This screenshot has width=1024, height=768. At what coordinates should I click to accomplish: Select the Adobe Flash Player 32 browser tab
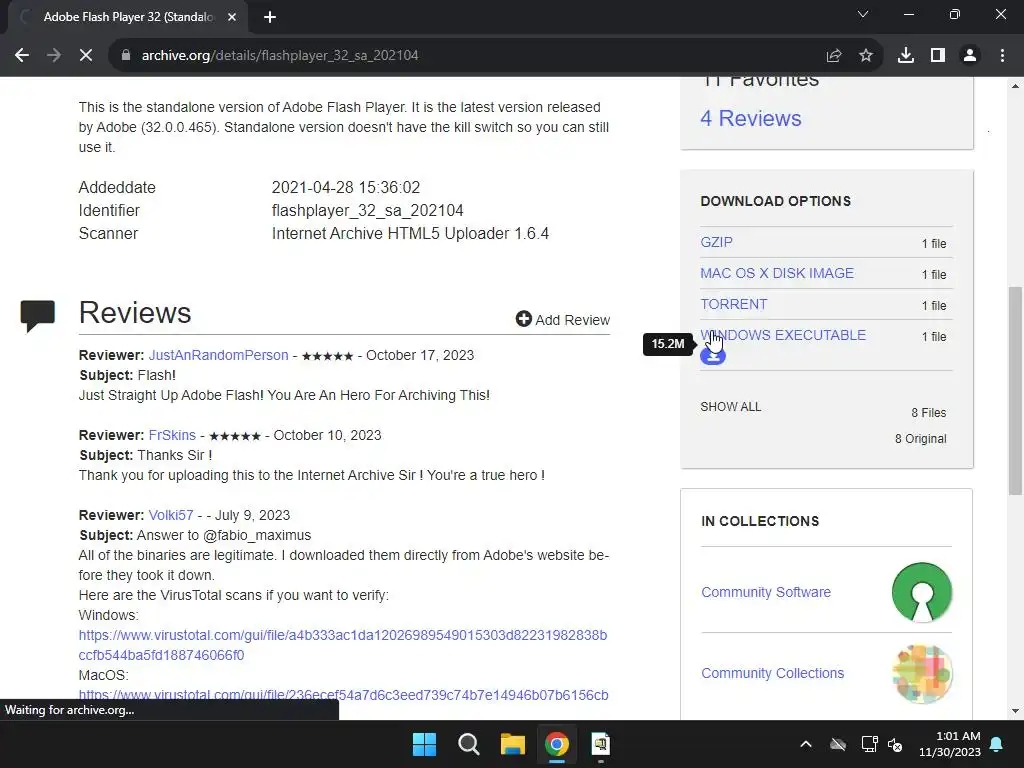(x=129, y=17)
